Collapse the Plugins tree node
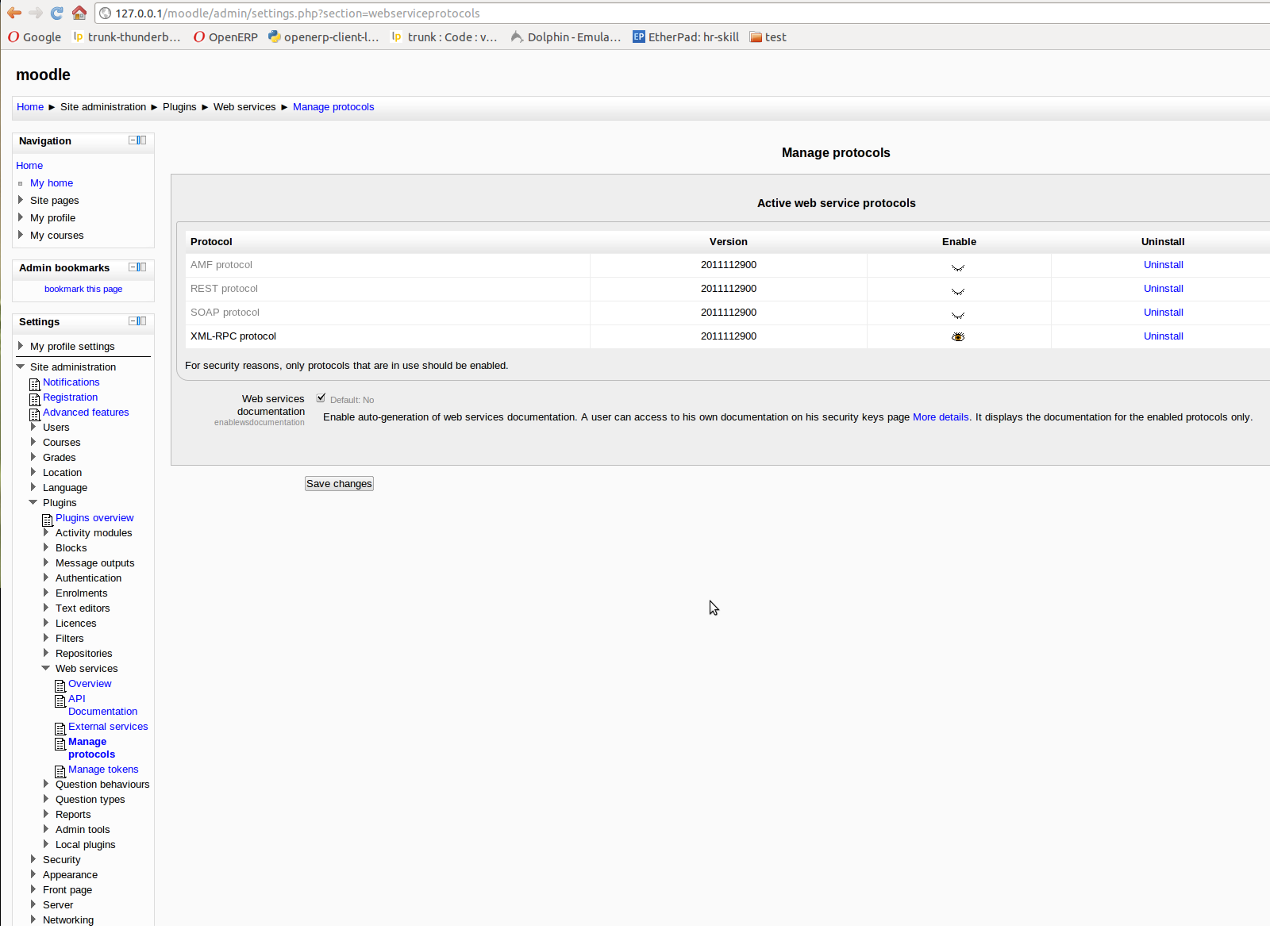Viewport: 1270px width, 952px height. 33,502
